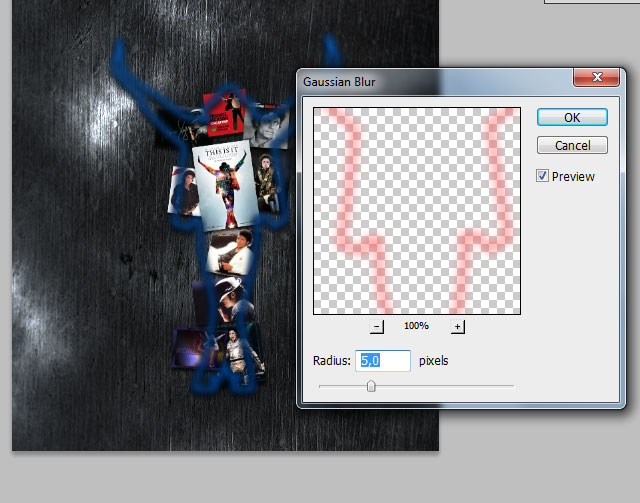640x503 pixels.
Task: Confirm the blur with the OK button
Action: [x=572, y=118]
